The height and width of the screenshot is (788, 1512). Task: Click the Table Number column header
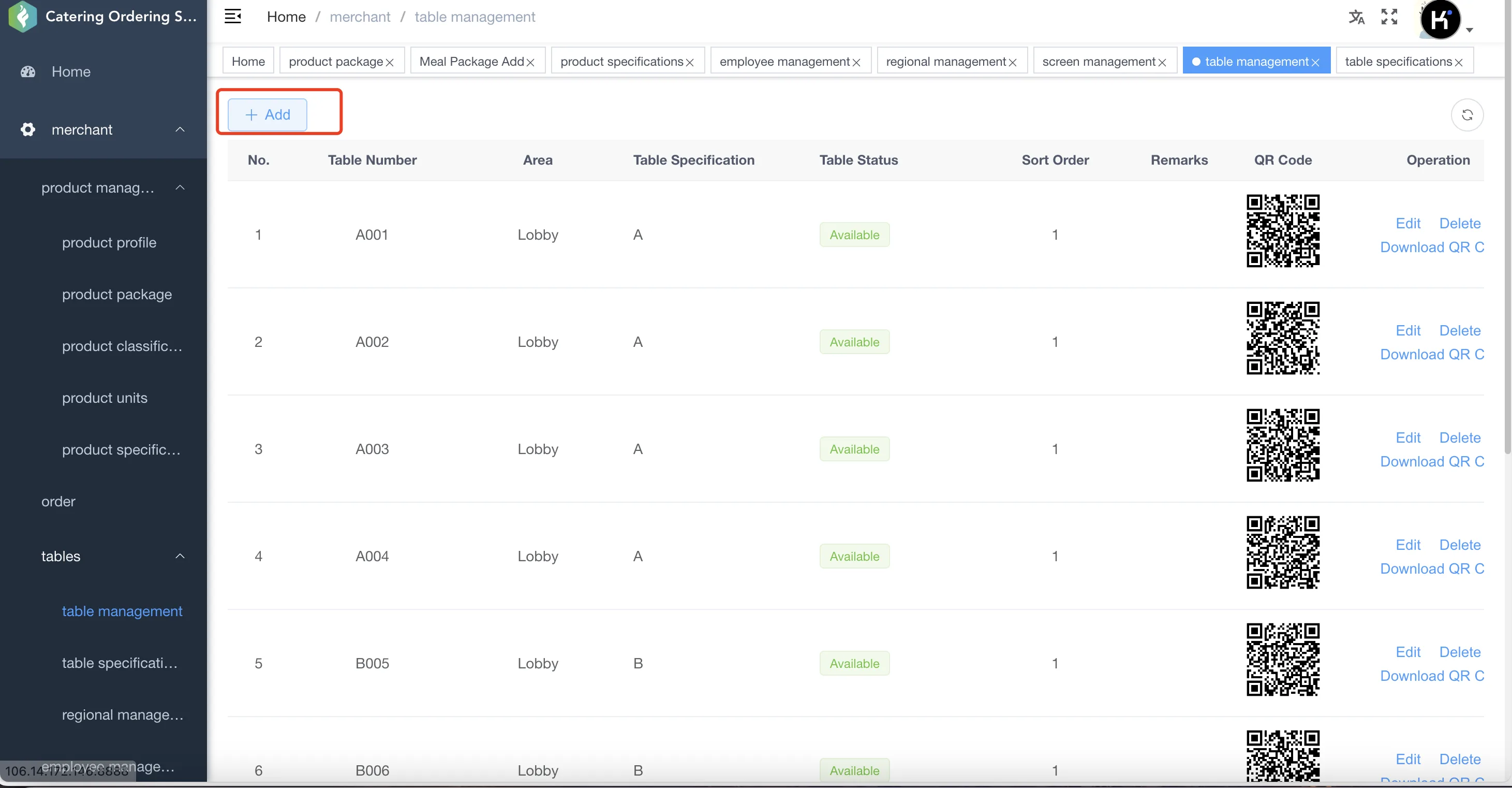click(372, 159)
